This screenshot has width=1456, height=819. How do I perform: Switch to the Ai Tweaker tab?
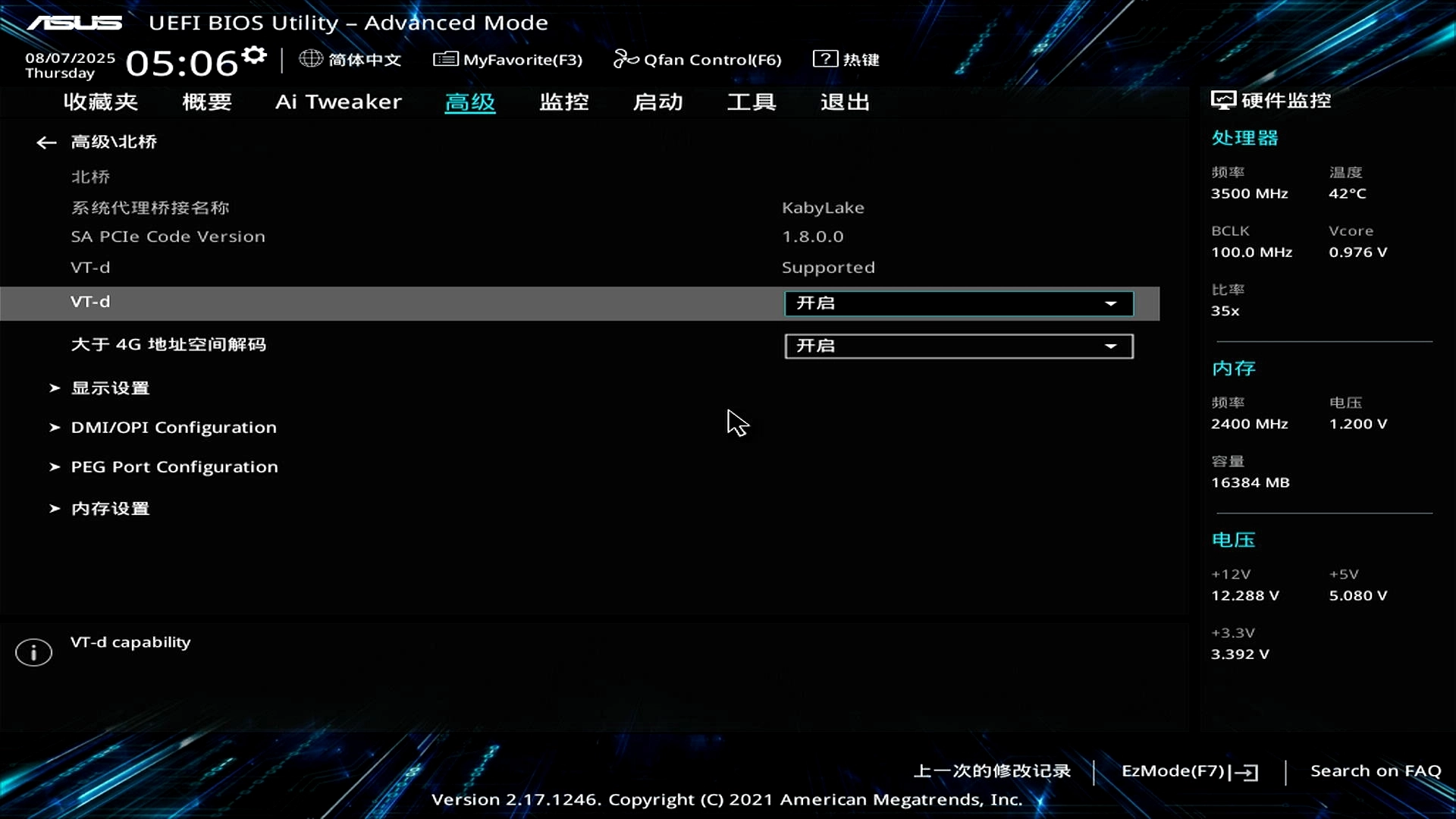point(338,102)
